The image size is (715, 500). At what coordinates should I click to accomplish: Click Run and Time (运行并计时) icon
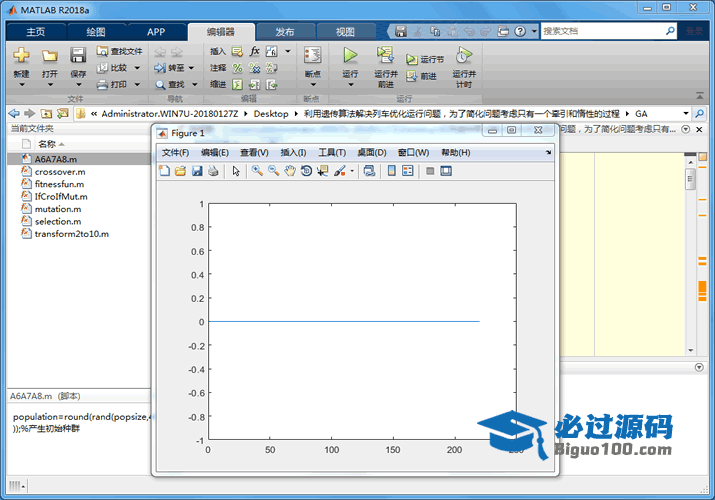(464, 55)
